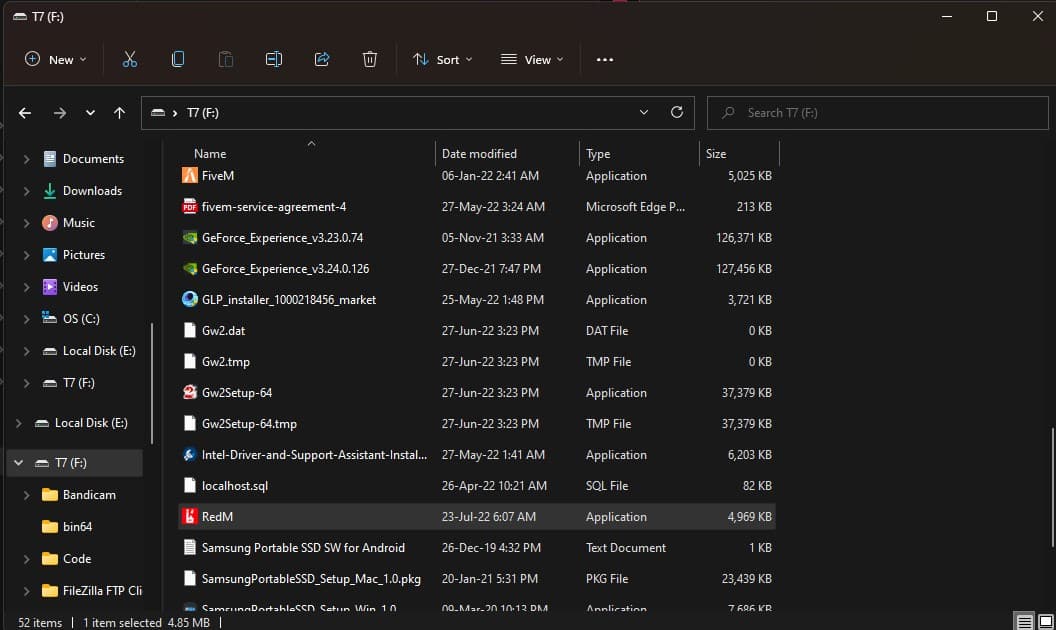Viewport: 1056px width, 630px height.
Task: Click the drive icon in address bar
Action: point(158,113)
